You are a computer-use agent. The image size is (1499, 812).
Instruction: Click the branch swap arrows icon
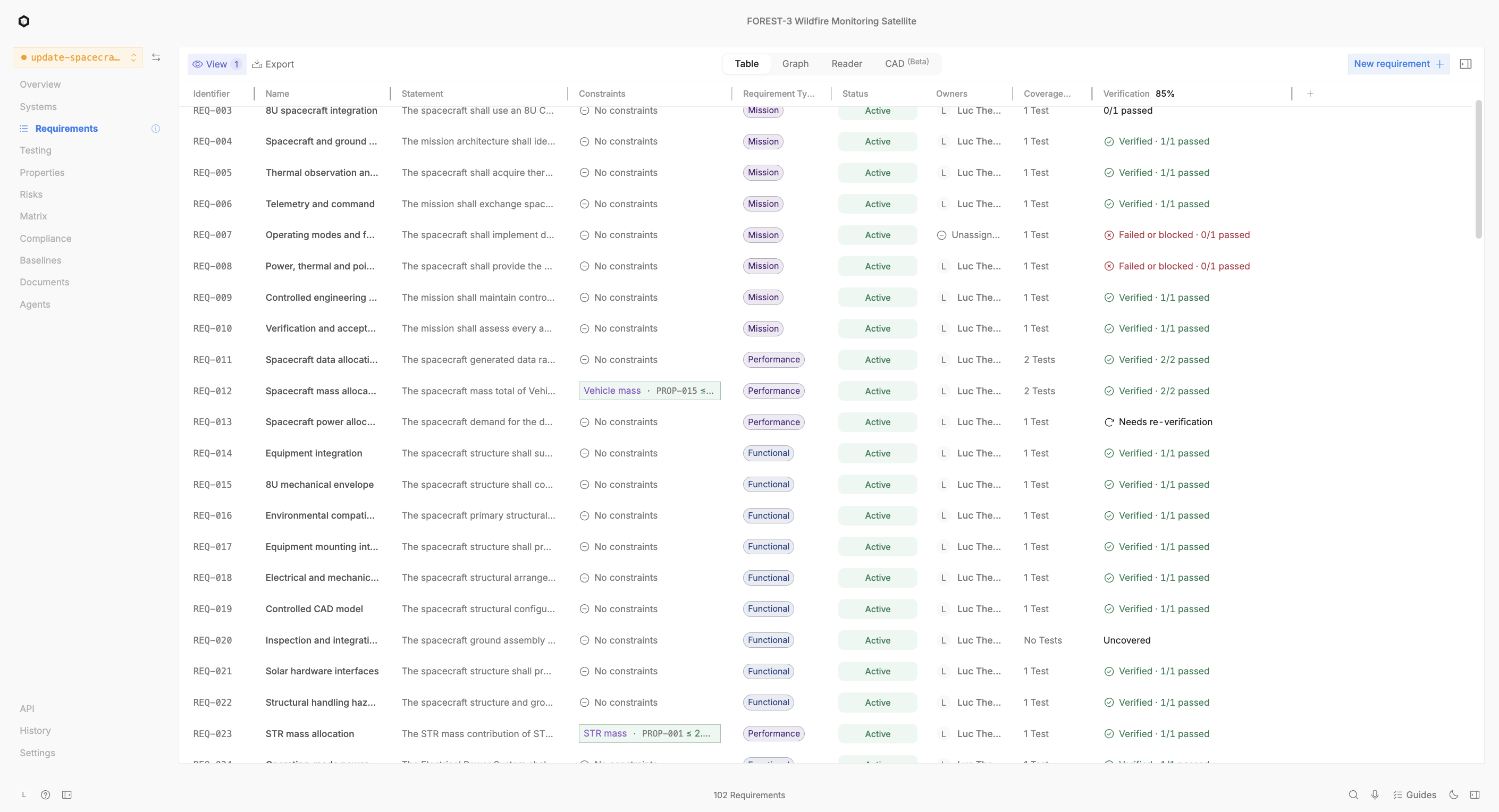click(156, 57)
